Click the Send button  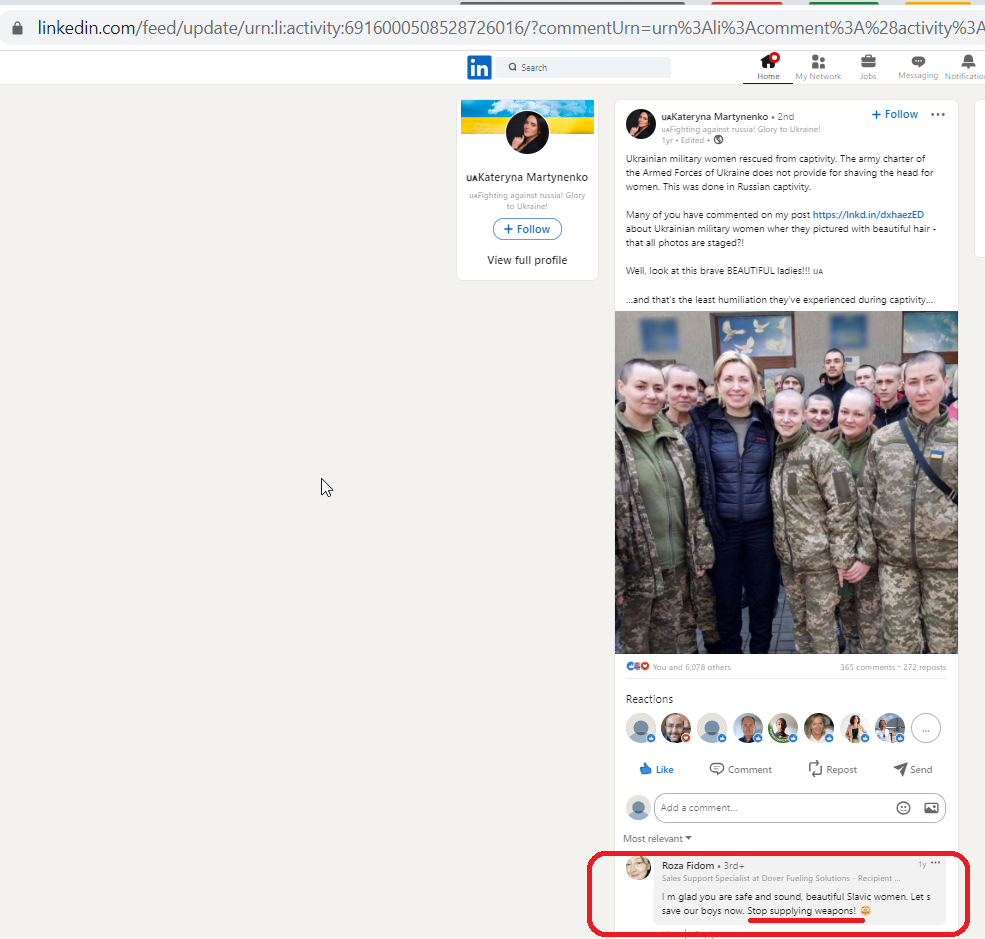[913, 769]
